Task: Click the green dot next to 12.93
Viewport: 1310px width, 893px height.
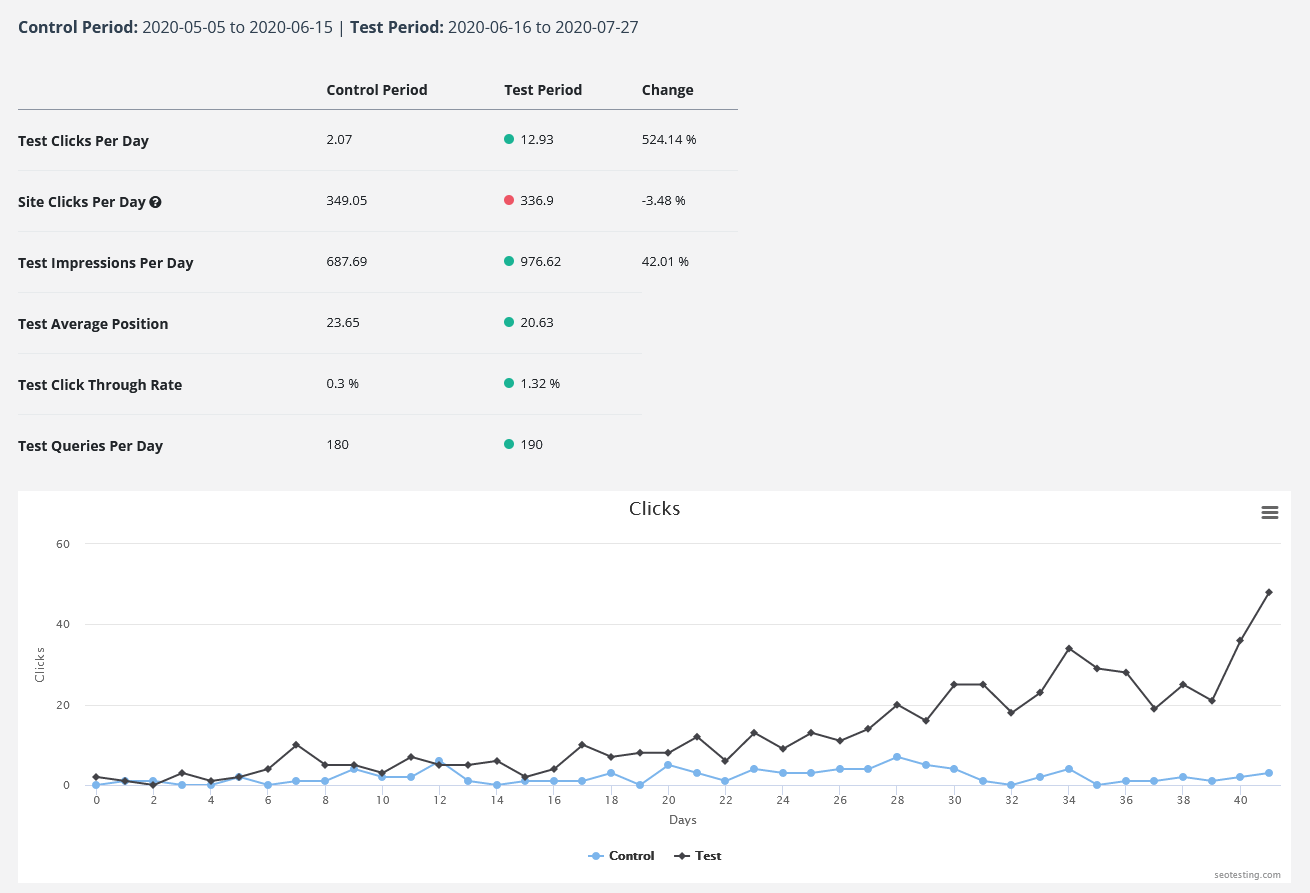Action: tap(509, 139)
